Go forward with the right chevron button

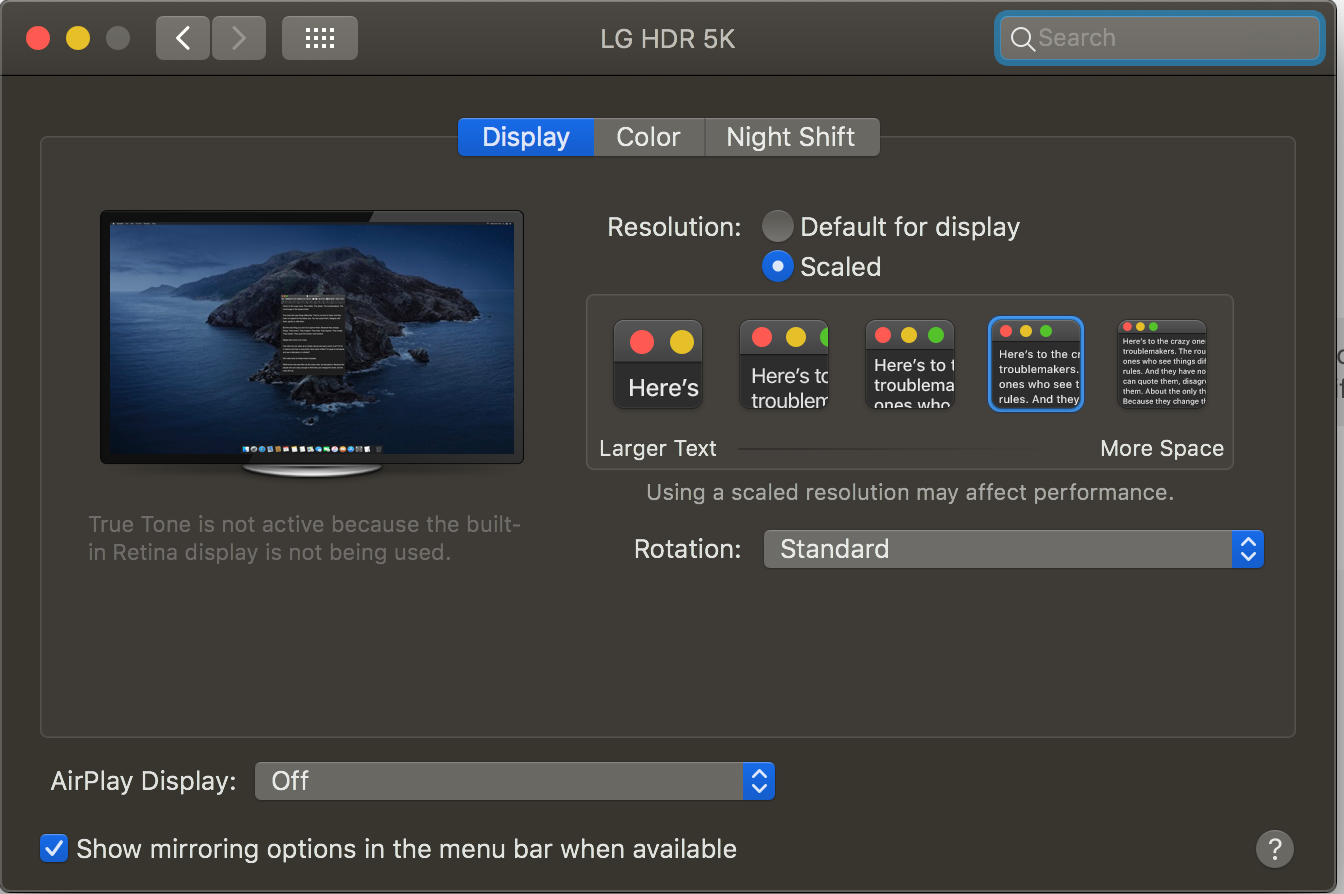point(238,39)
